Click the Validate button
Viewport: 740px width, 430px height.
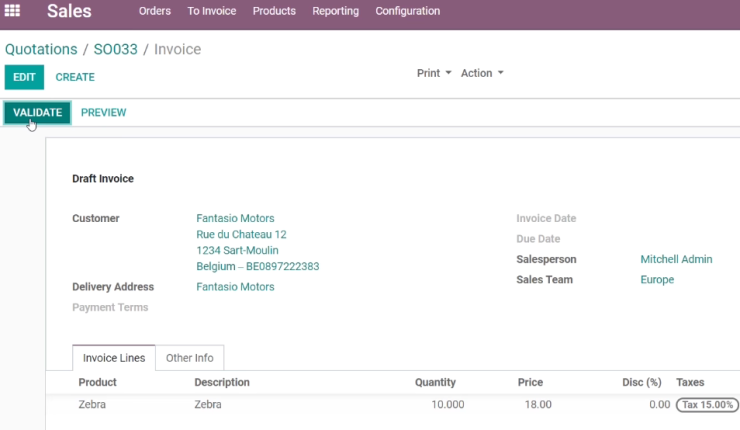38,113
